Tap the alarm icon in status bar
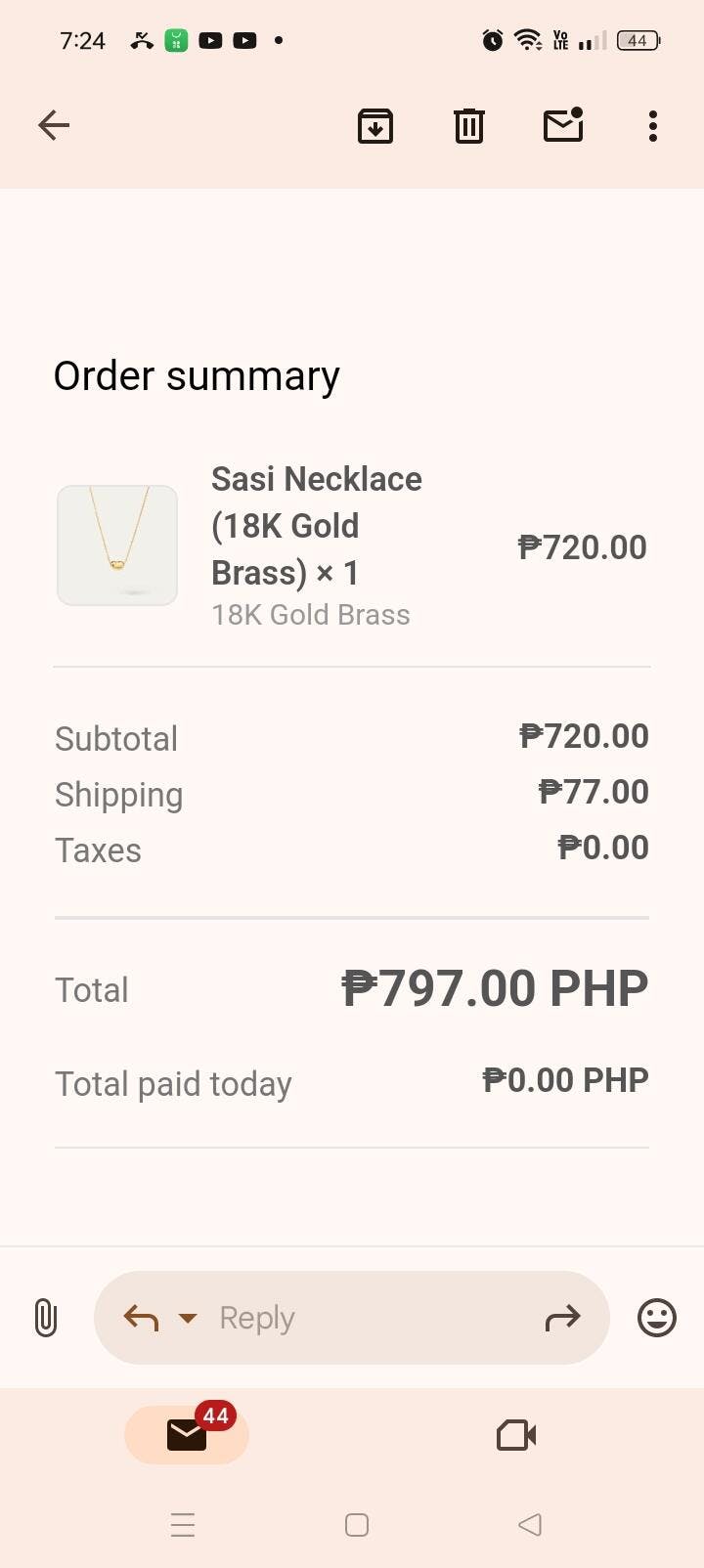The image size is (704, 1568). (x=493, y=40)
